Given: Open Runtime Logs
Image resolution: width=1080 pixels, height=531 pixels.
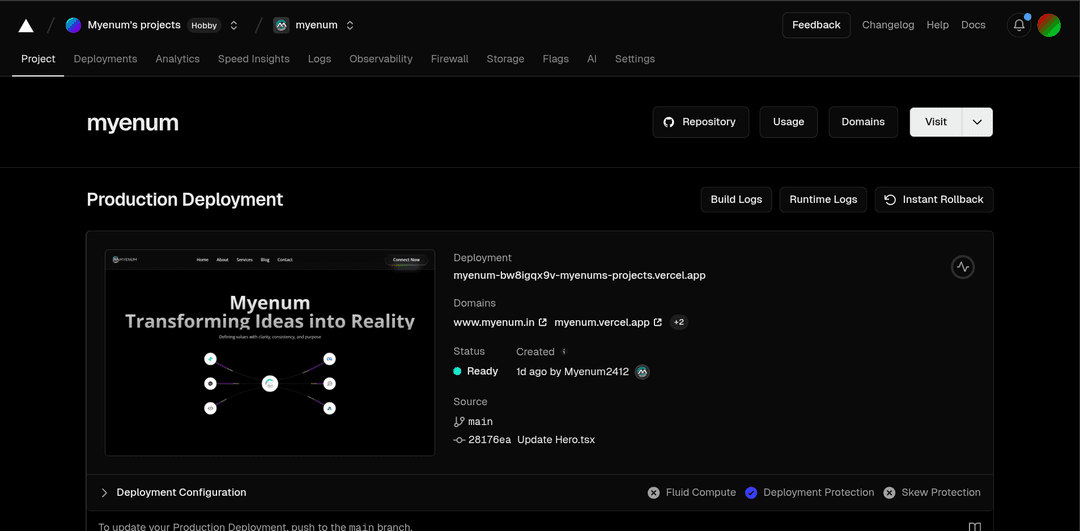Looking at the screenshot, I should click(823, 200).
